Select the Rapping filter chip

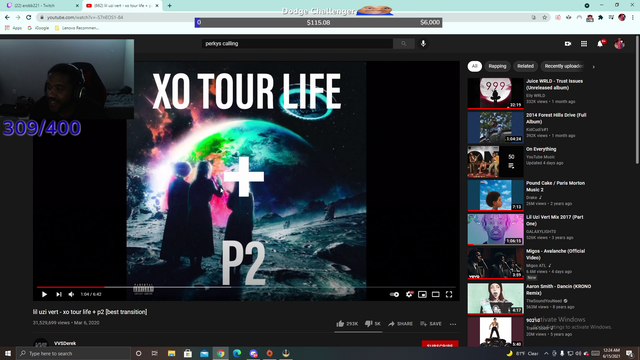497,66
